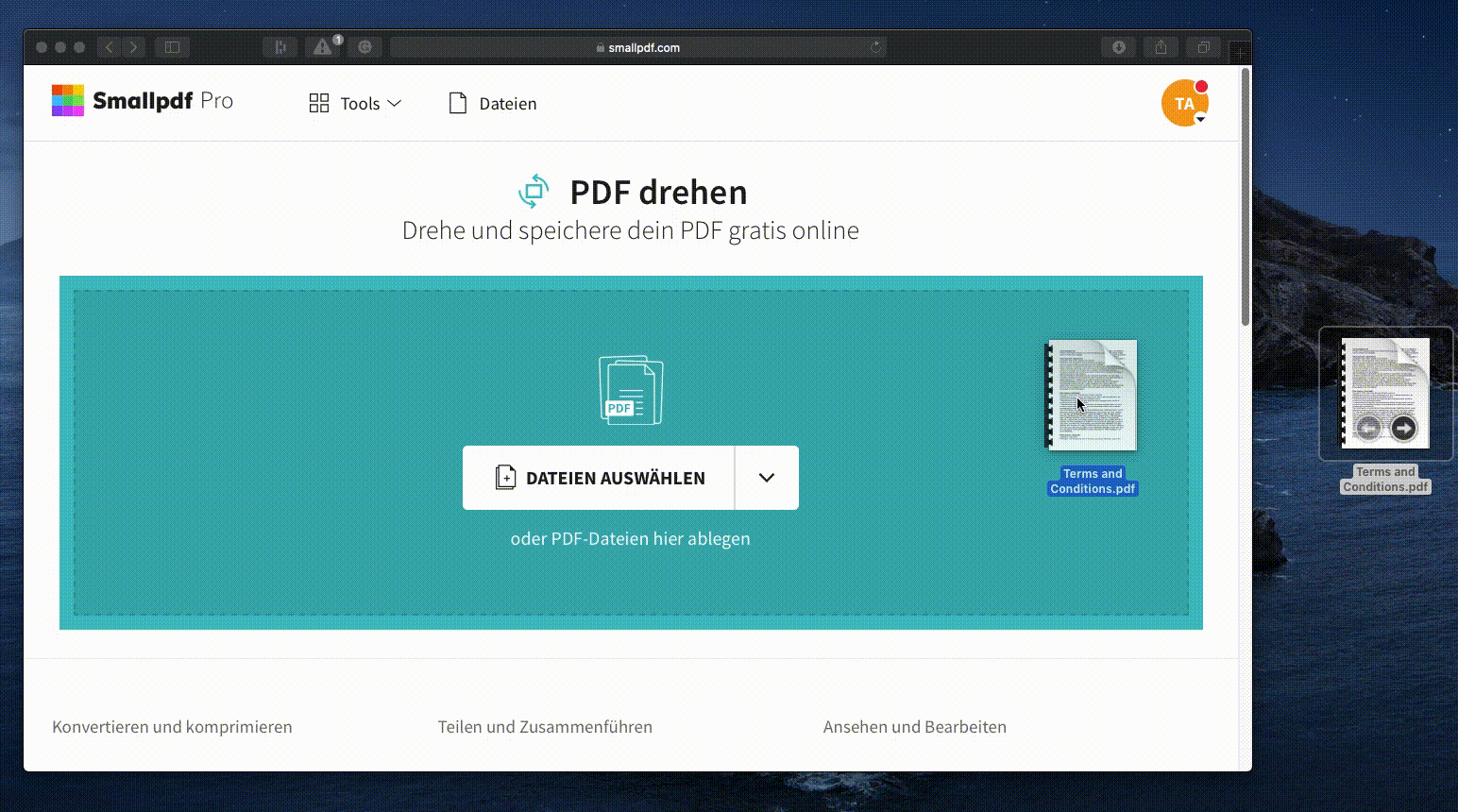This screenshot has height=812, width=1458.
Task: Click the Grammarly extension icon
Action: coord(365,47)
